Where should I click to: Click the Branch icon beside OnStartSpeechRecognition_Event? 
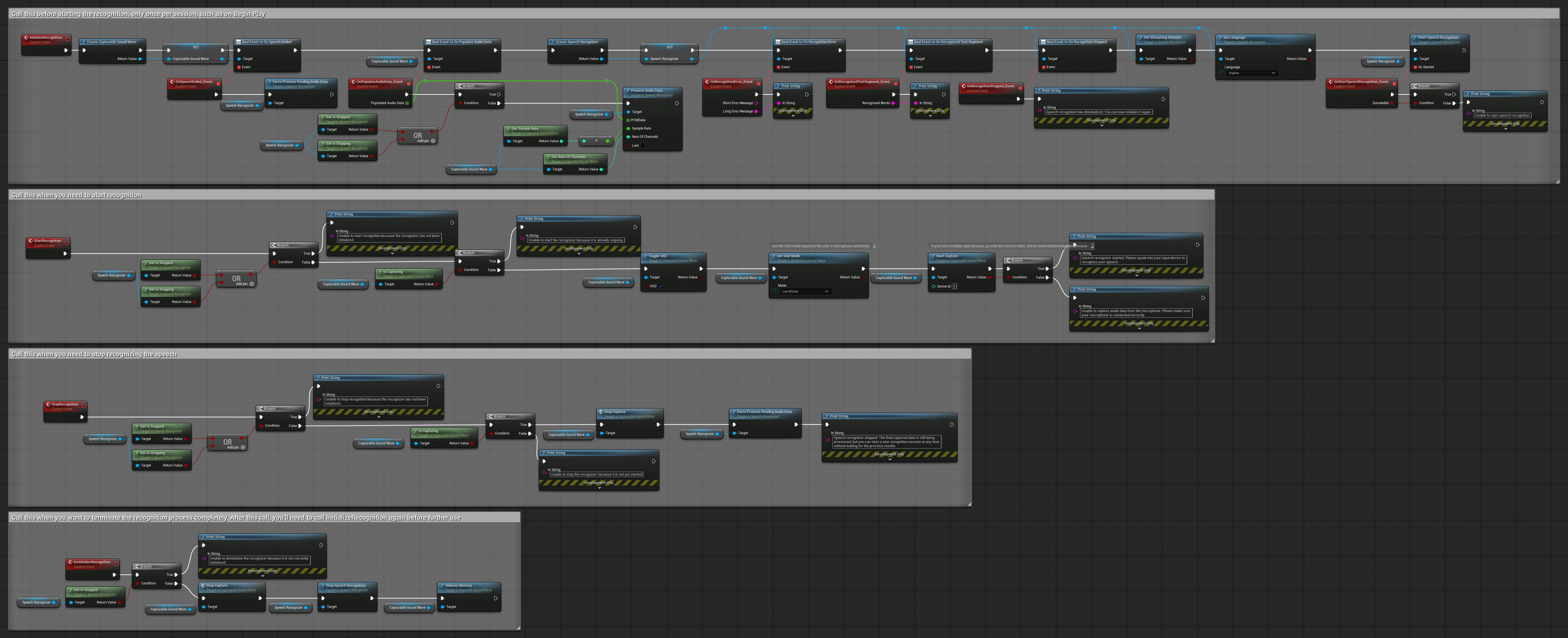coord(1415,86)
